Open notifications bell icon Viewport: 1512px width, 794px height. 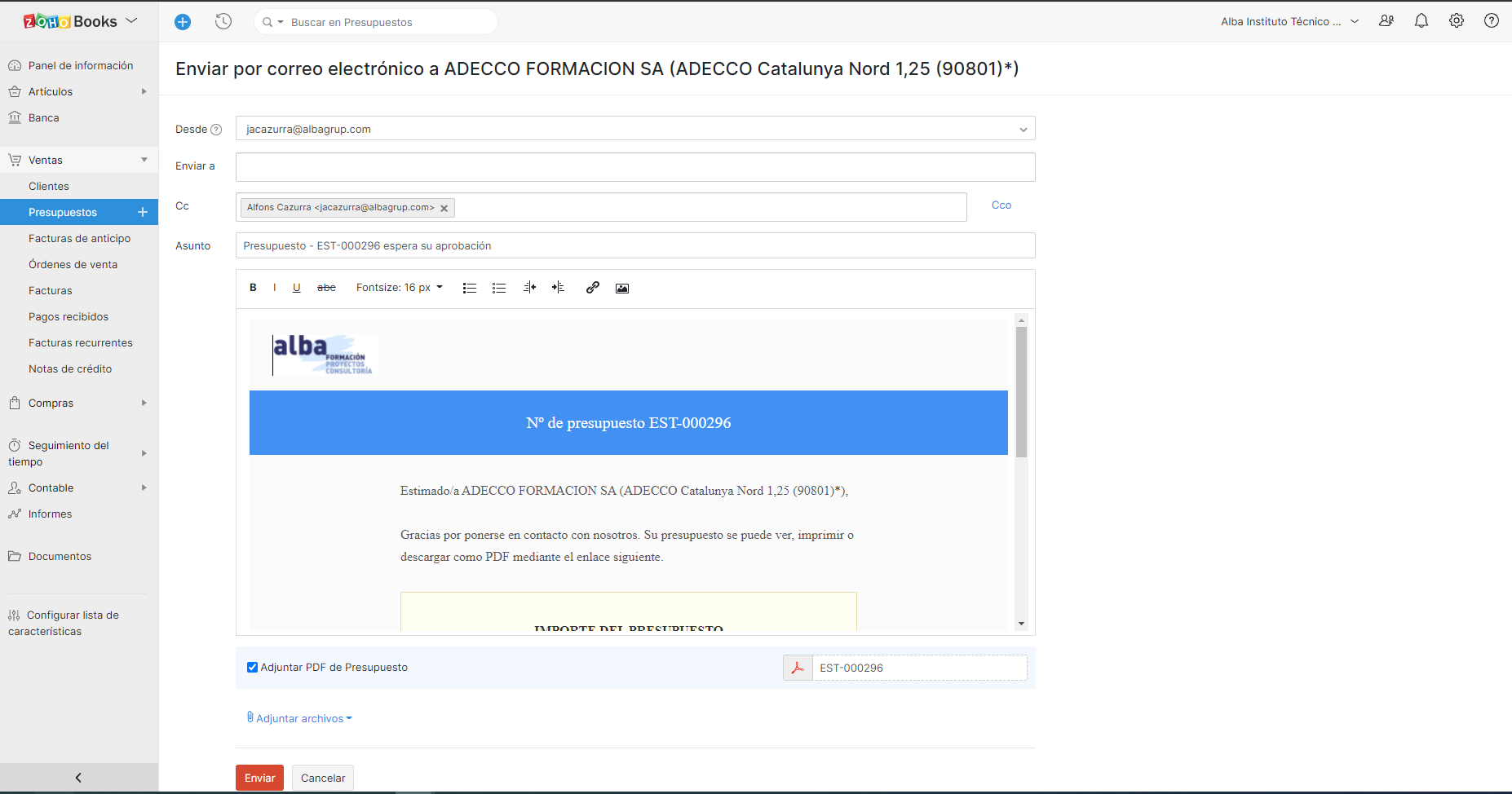[x=1421, y=21]
